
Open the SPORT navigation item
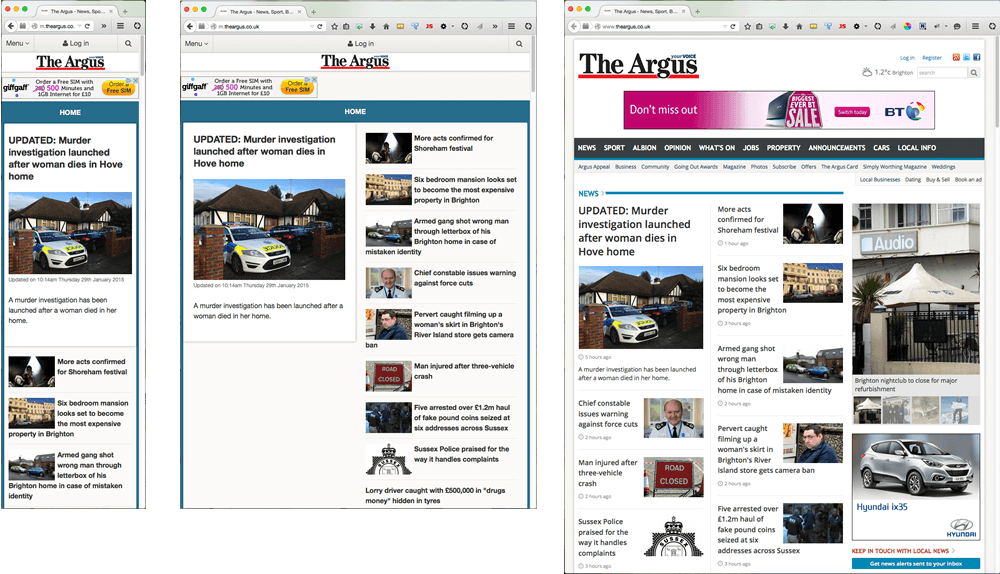pyautogui.click(x=614, y=147)
